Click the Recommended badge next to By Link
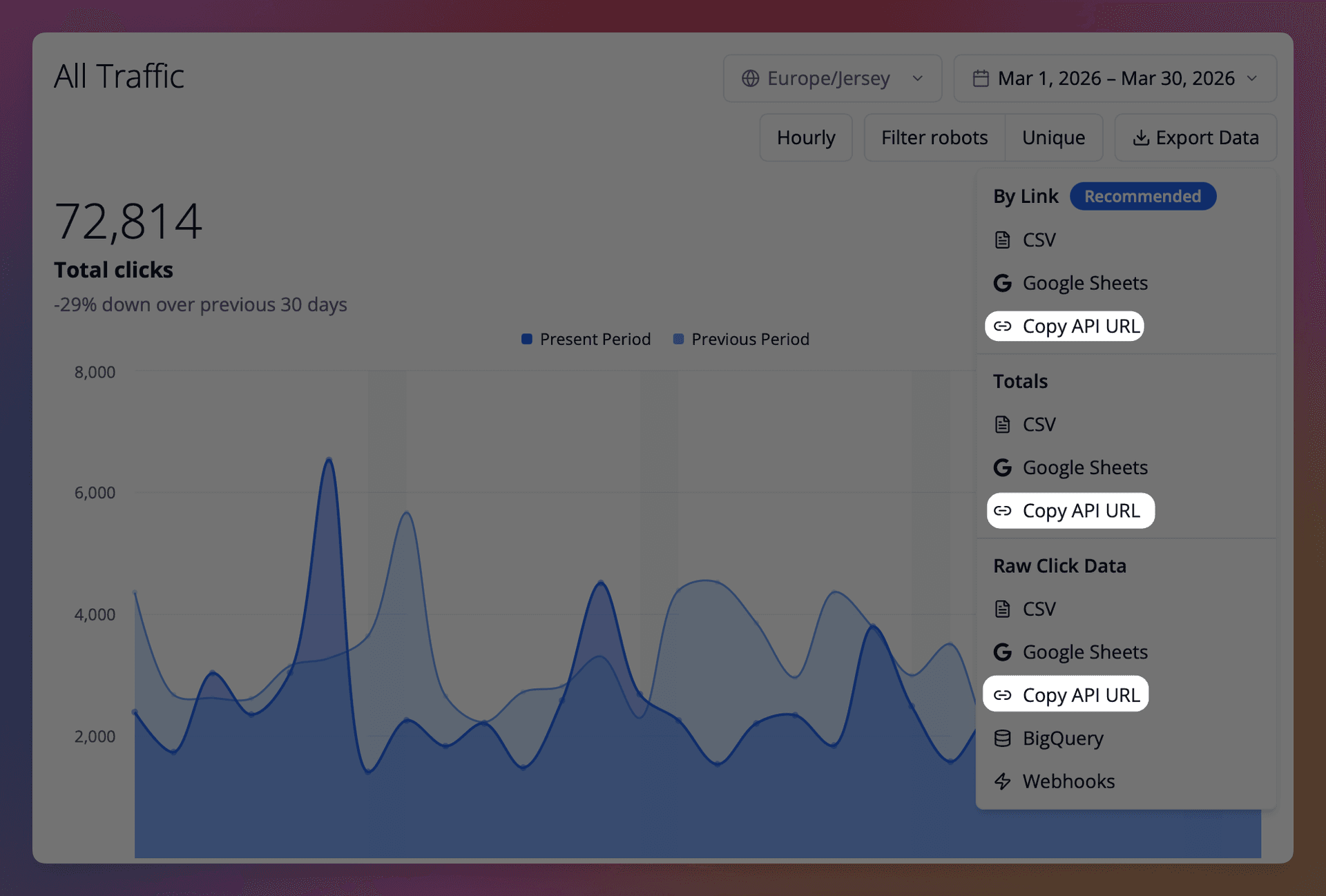Image resolution: width=1326 pixels, height=896 pixels. coord(1143,196)
